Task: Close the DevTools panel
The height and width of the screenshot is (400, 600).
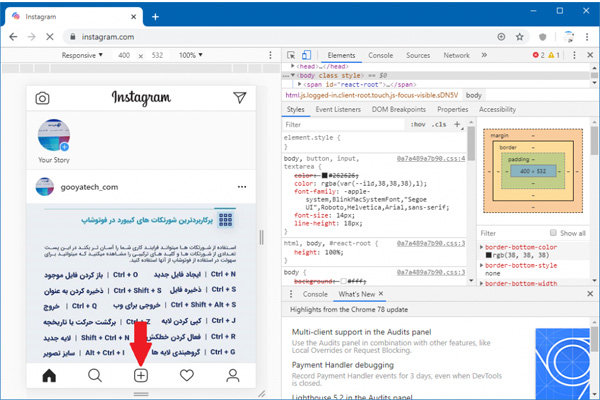Action: 590,55
